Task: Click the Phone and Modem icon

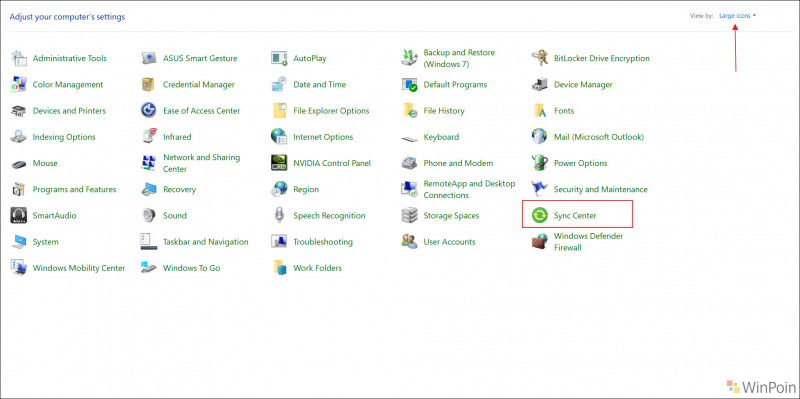Action: 409,163
